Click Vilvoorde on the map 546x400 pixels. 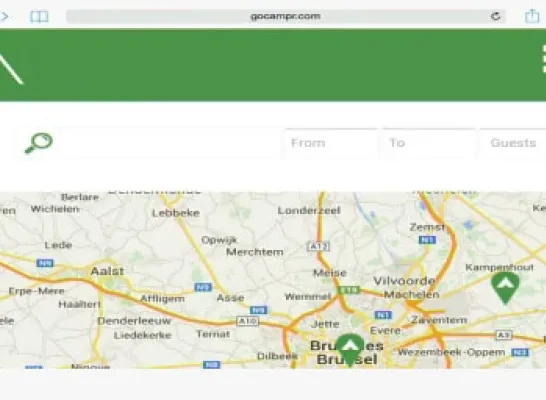404,281
